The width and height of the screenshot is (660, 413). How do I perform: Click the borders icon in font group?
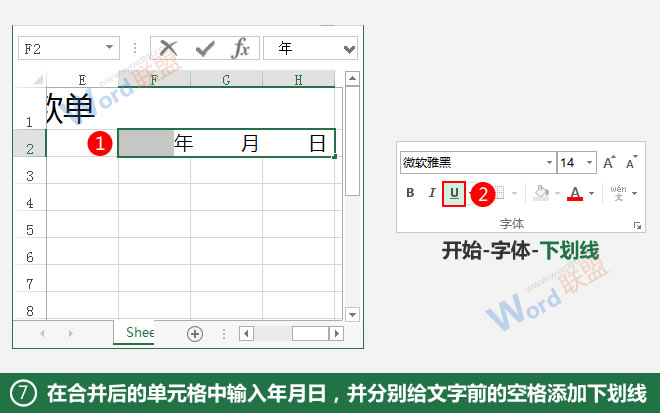tap(500, 193)
